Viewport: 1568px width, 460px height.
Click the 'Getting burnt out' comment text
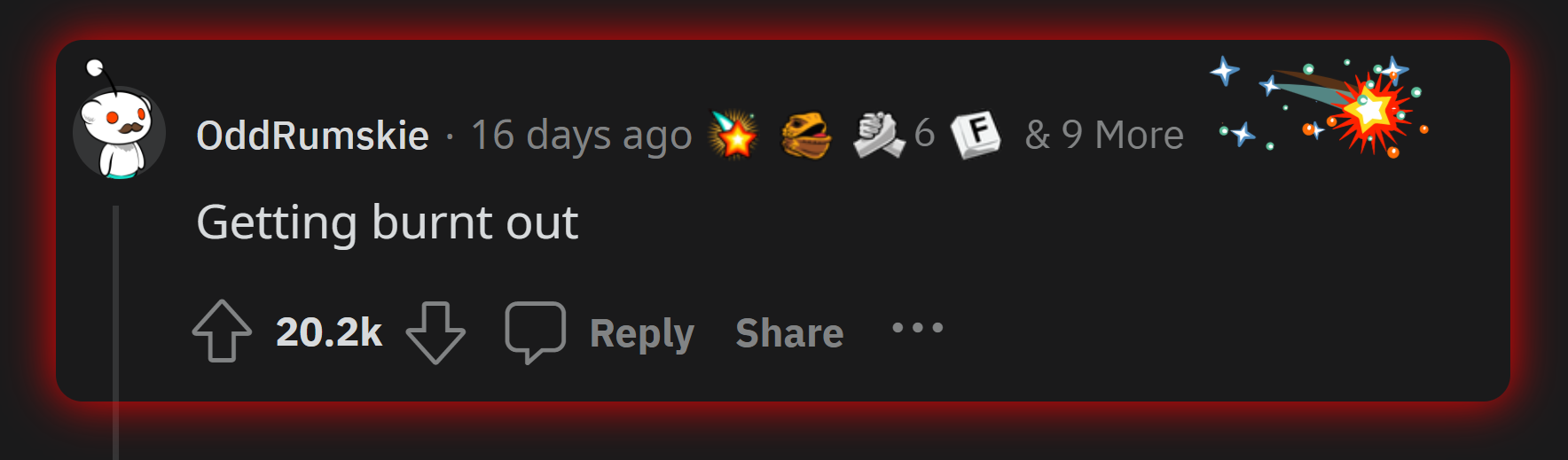[x=387, y=222]
